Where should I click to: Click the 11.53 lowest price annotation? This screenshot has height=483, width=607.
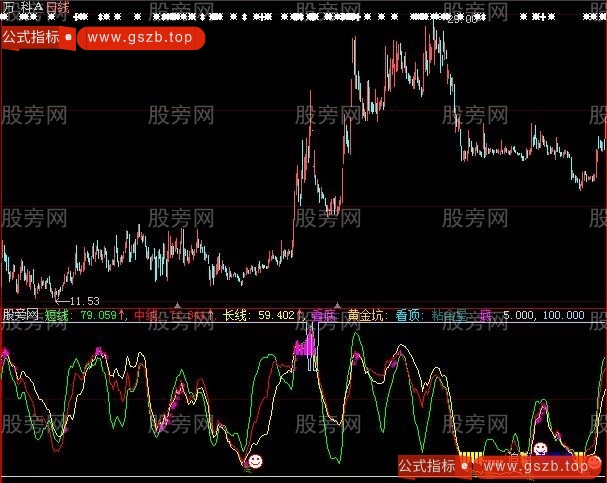83,300
